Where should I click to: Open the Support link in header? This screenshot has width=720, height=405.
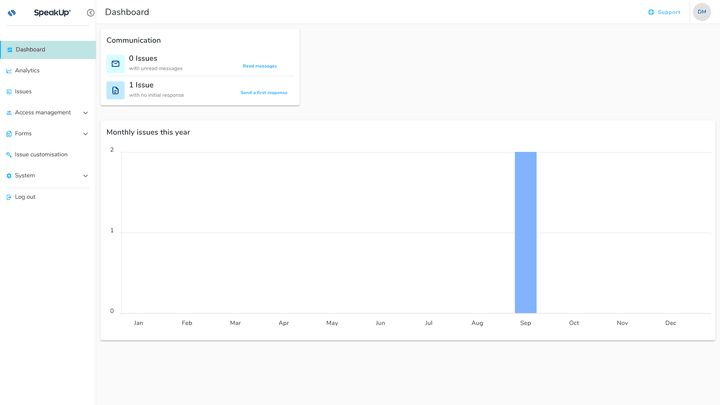[668, 12]
